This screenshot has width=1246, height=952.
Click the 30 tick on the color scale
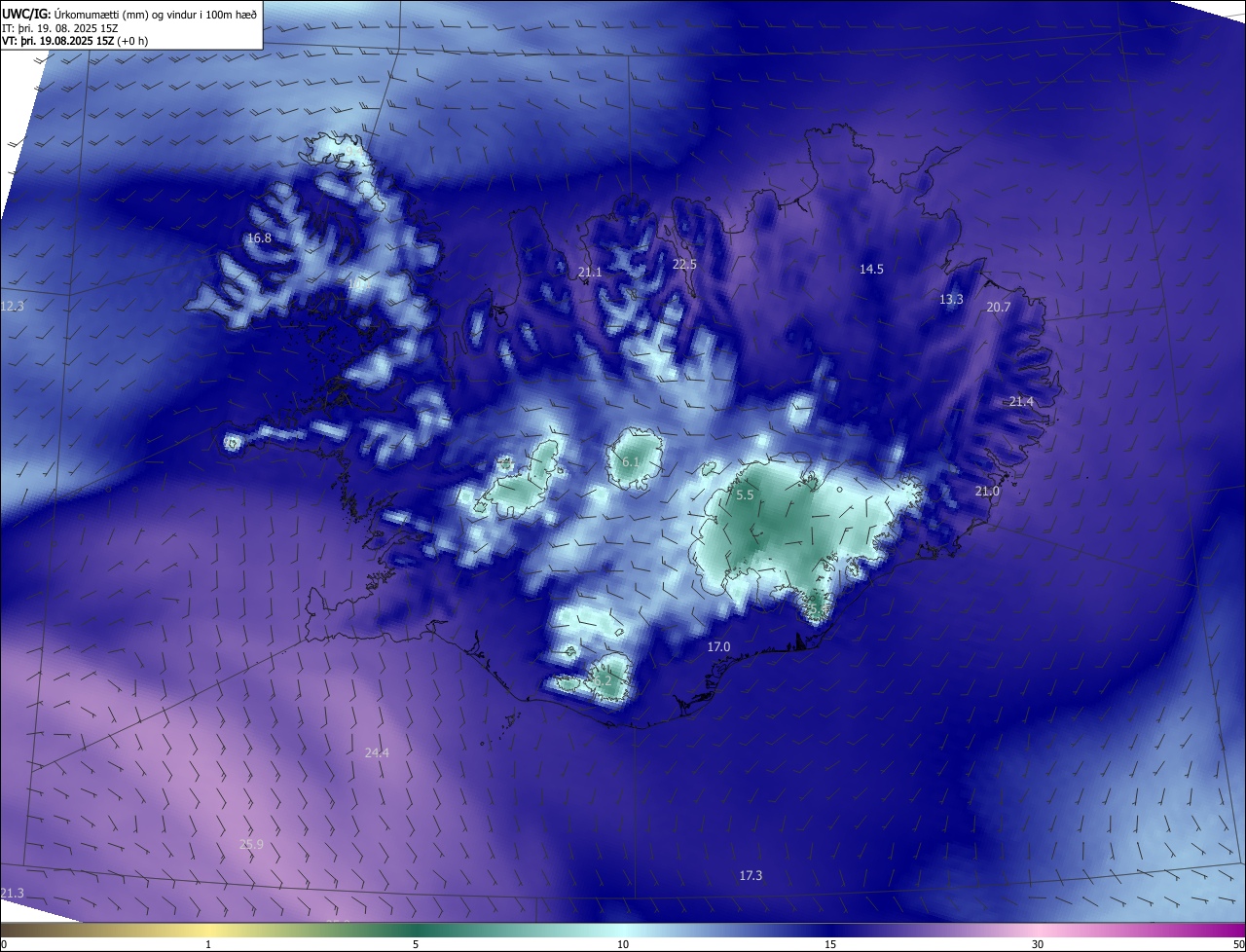pyautogui.click(x=1038, y=944)
